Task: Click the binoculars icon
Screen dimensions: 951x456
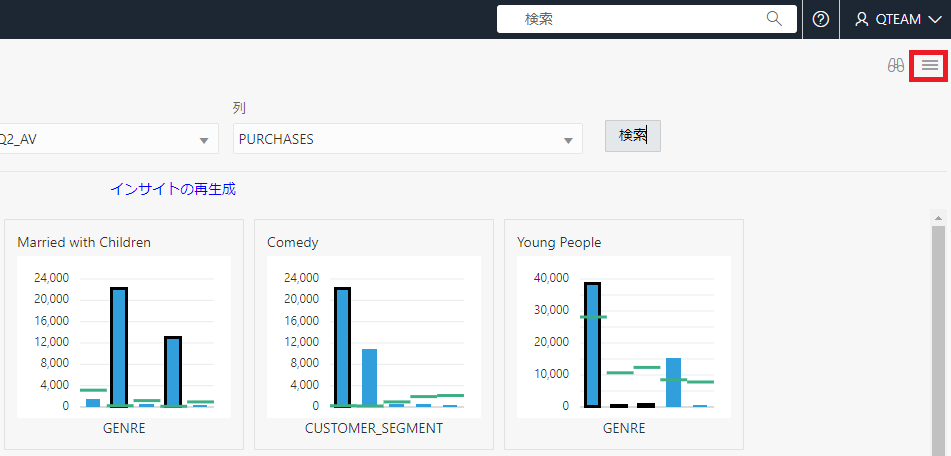Action: [896, 65]
